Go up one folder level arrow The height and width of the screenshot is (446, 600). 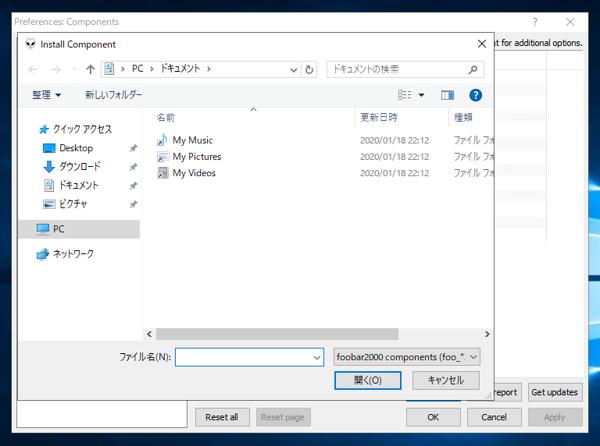point(90,69)
